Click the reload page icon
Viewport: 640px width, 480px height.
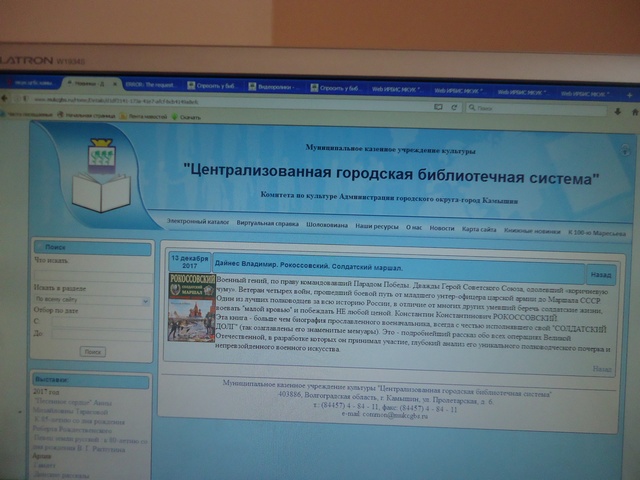(454, 107)
